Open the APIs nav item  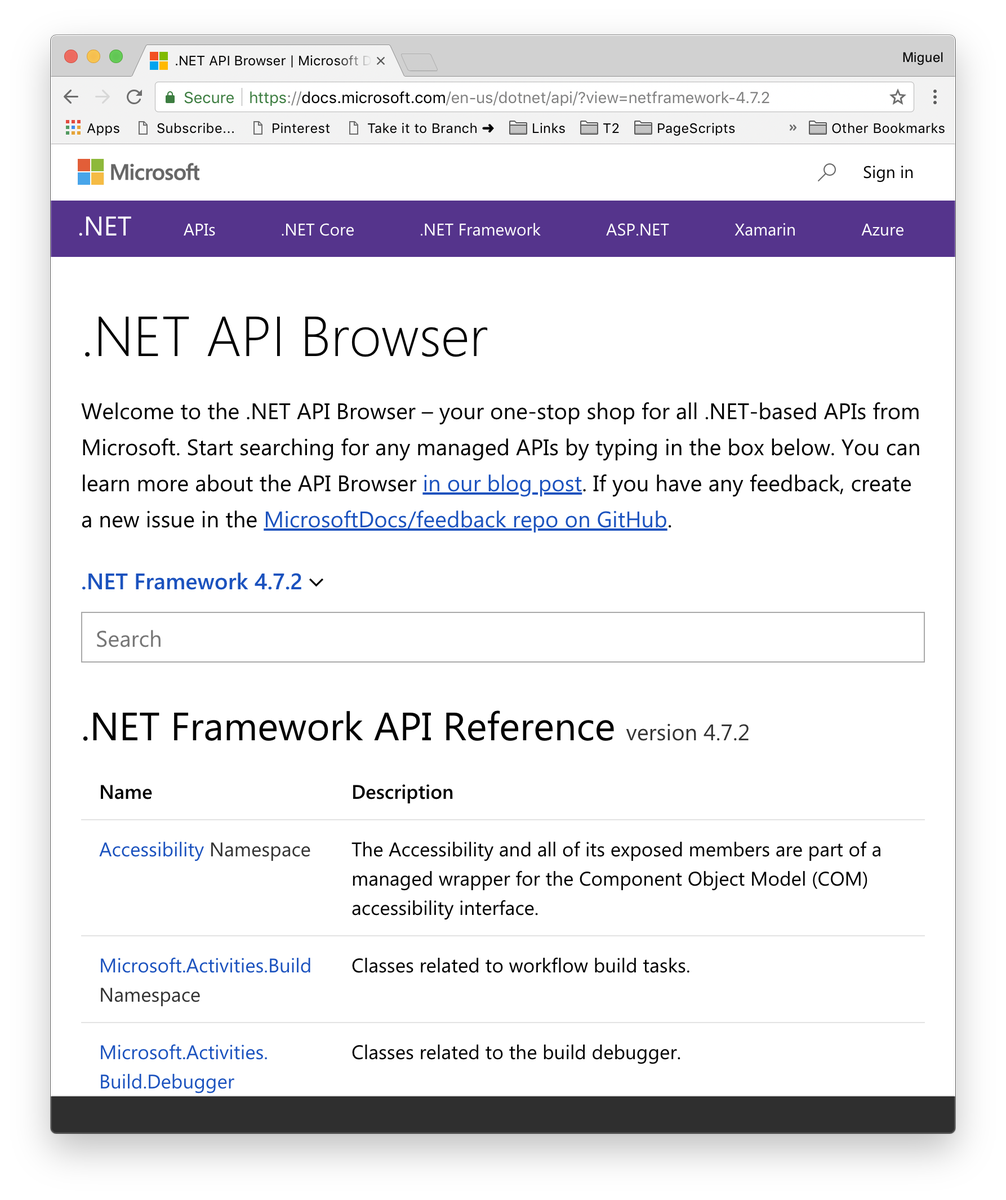click(x=199, y=229)
